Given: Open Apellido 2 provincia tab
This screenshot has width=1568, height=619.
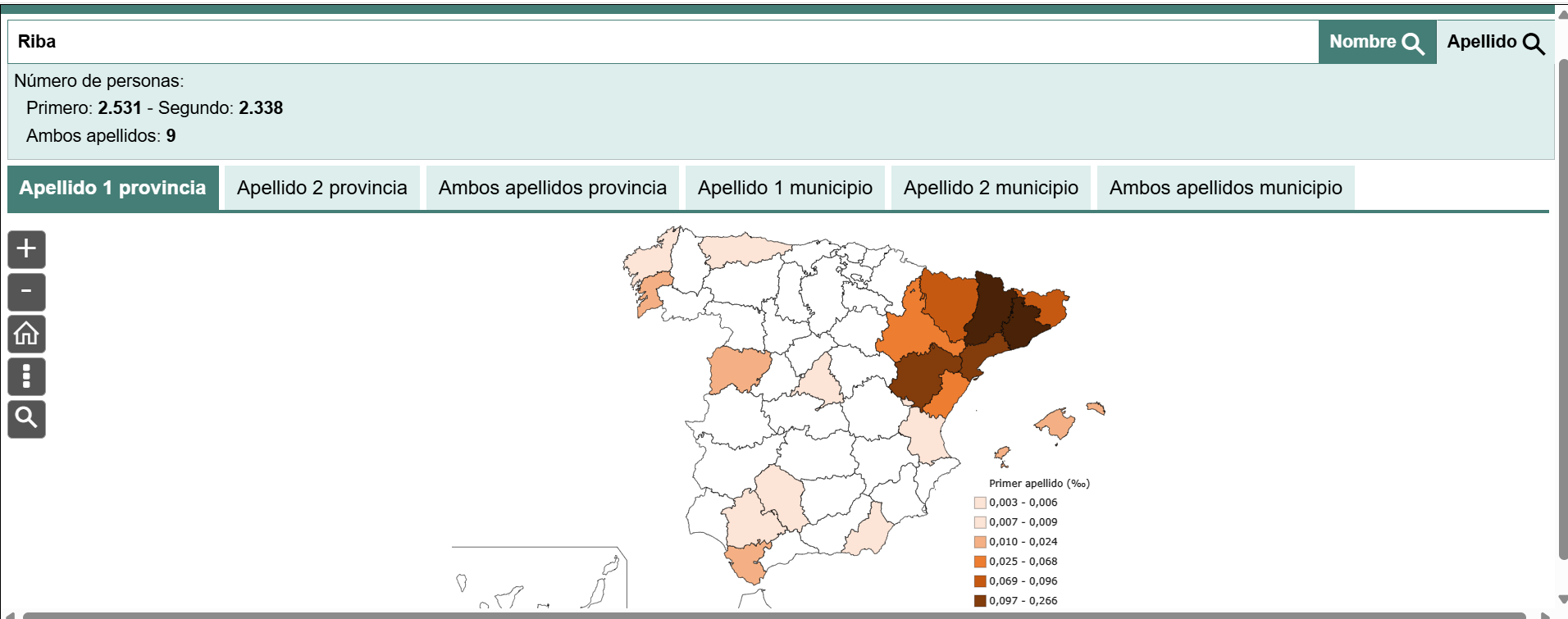Looking at the screenshot, I should (321, 188).
